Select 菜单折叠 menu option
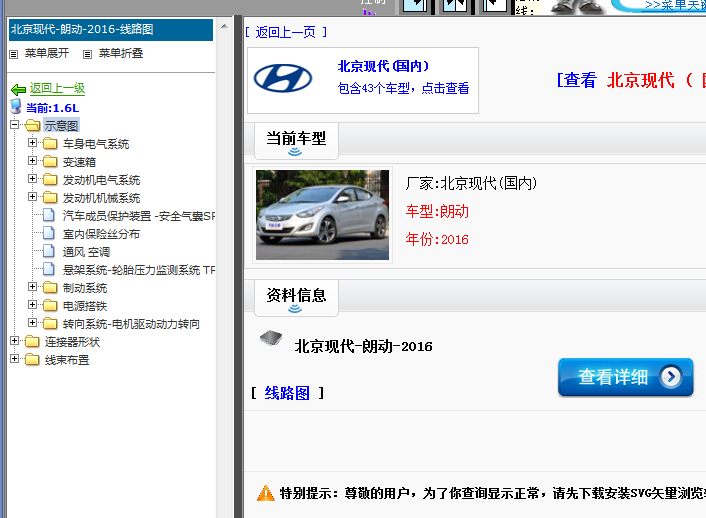The image size is (706, 518). click(121, 53)
